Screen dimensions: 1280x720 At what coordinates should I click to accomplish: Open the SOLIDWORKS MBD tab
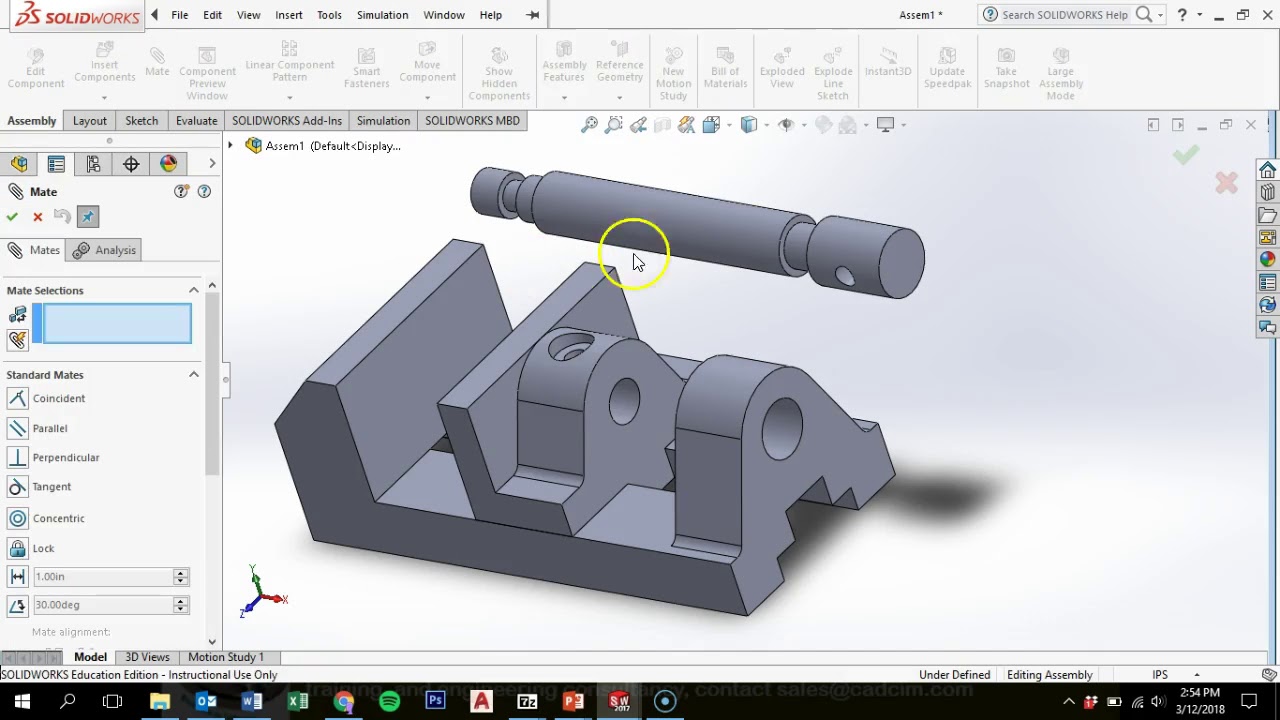pyautogui.click(x=472, y=120)
